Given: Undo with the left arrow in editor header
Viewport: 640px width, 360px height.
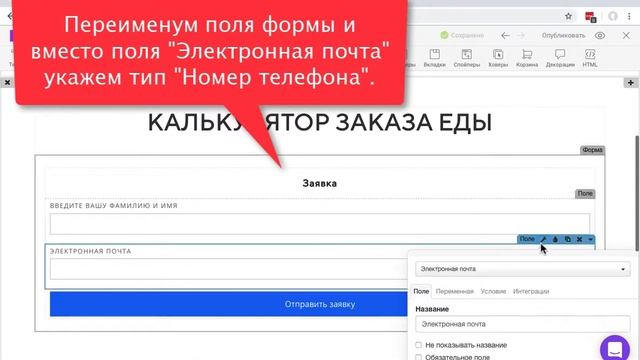Looking at the screenshot, I should (x=505, y=36).
